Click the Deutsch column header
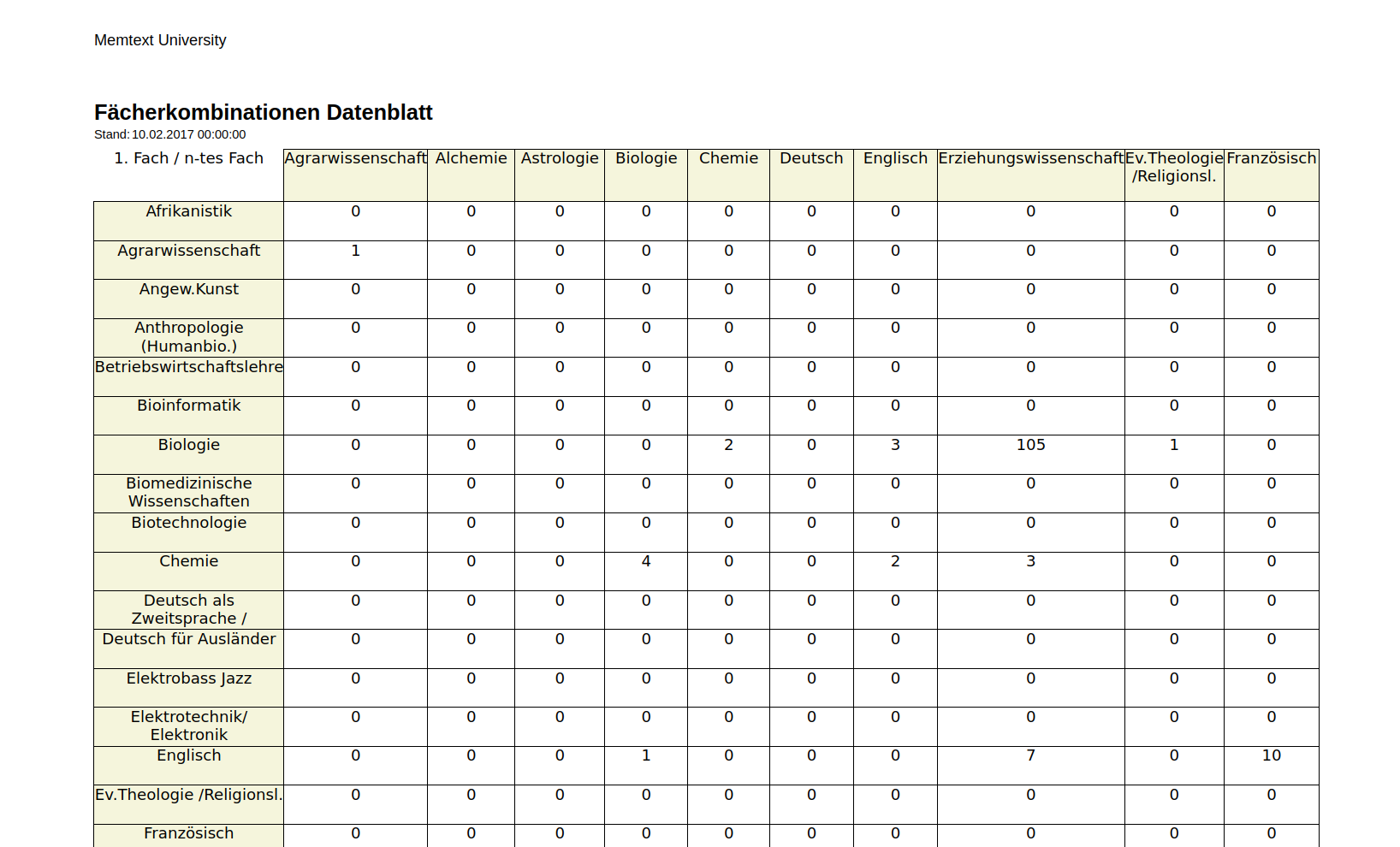The image size is (1400, 847). tap(811, 158)
